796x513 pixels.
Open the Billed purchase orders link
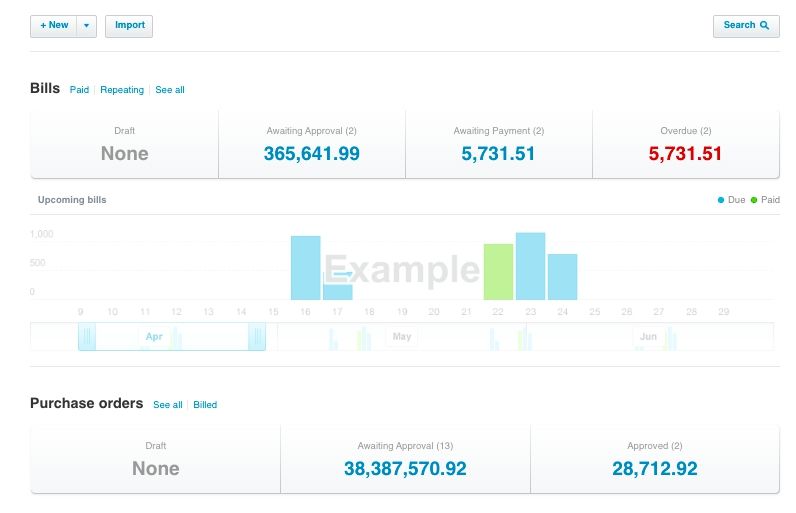point(205,405)
